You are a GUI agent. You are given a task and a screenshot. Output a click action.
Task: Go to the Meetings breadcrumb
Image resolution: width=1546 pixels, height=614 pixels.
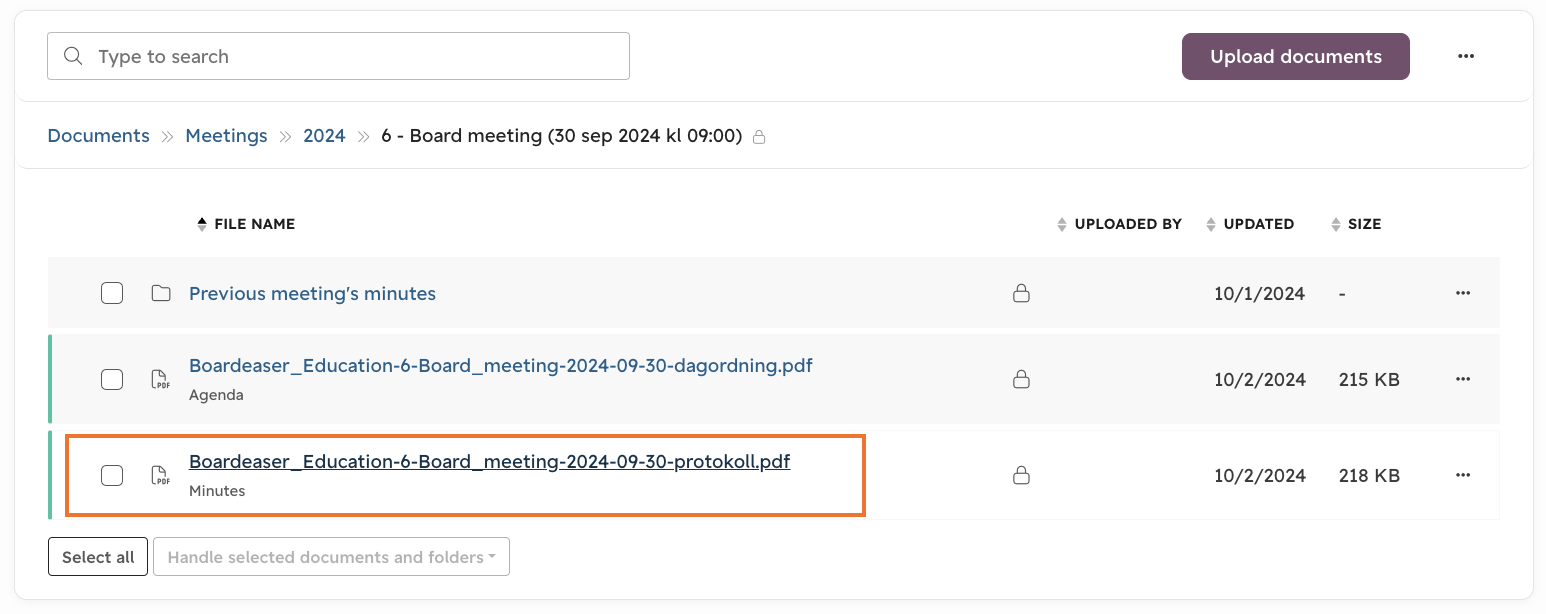(227, 136)
